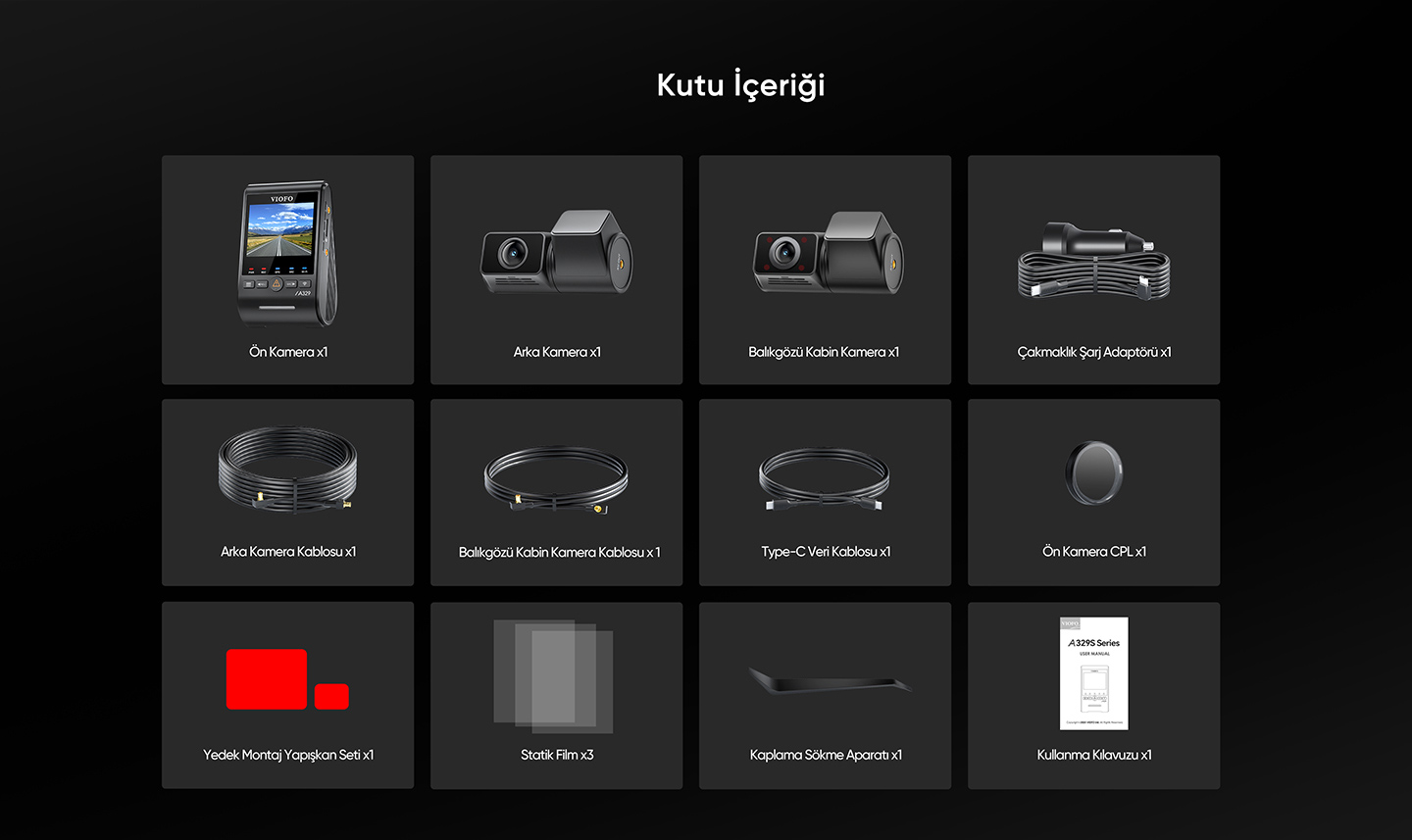Open the A329S Series user manual image

(1094, 673)
